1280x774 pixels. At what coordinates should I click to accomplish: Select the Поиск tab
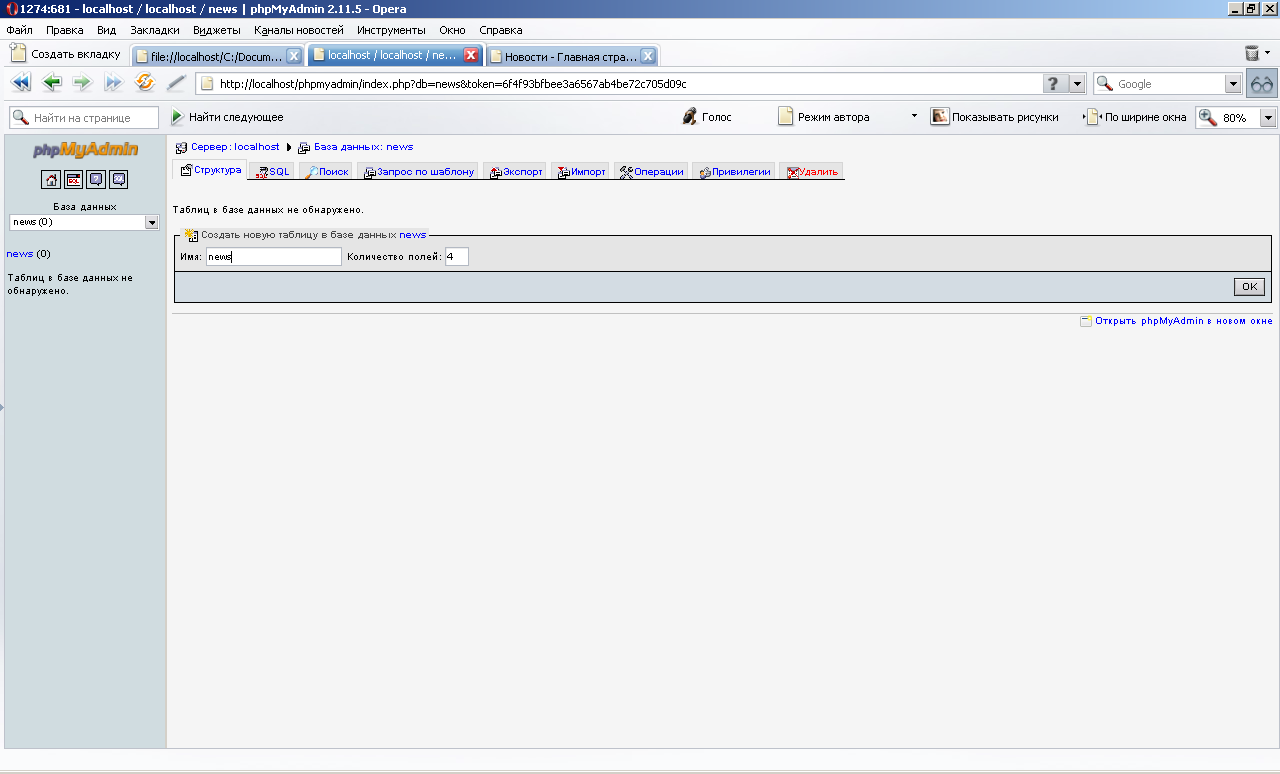coord(325,171)
